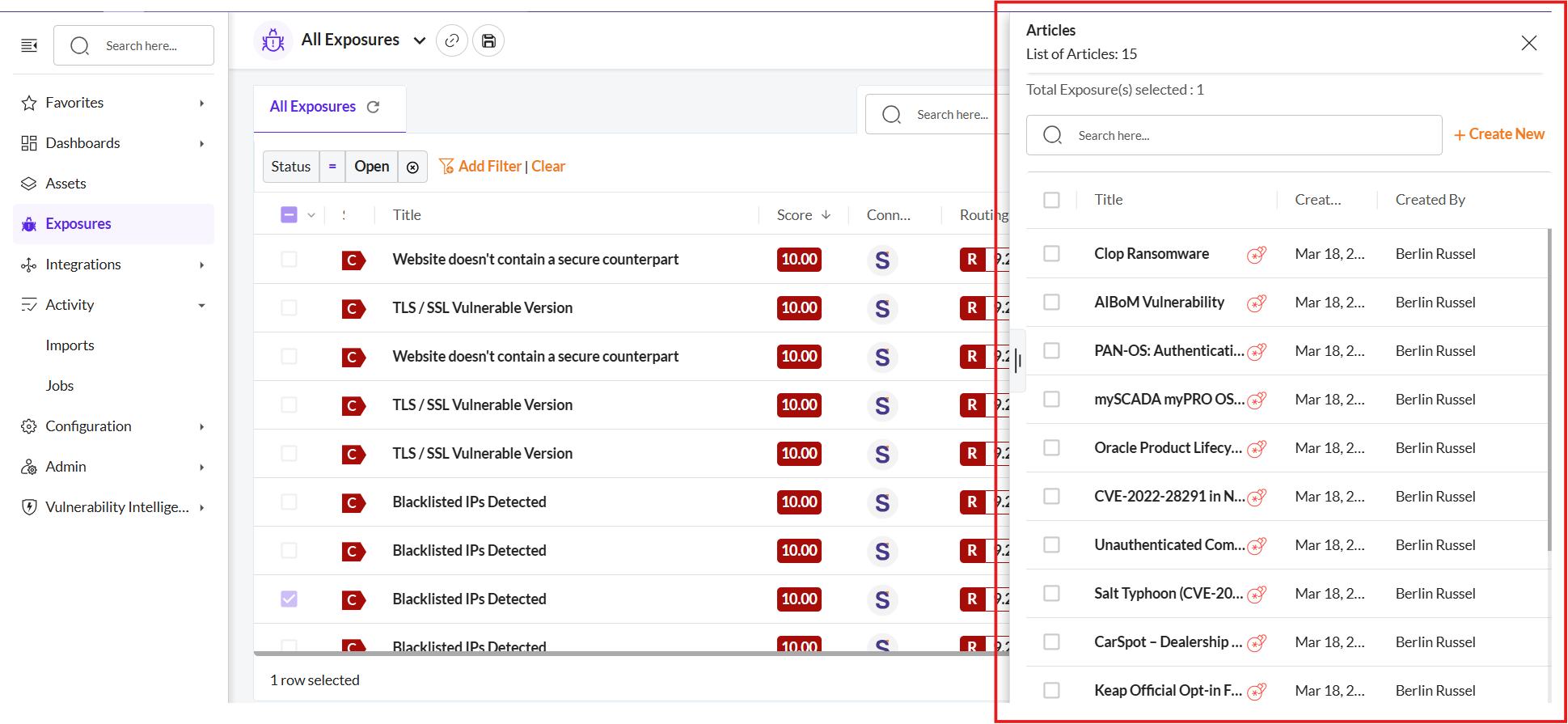
Task: Click the threat icon beside Clop Ransomware
Action: coord(1257,255)
